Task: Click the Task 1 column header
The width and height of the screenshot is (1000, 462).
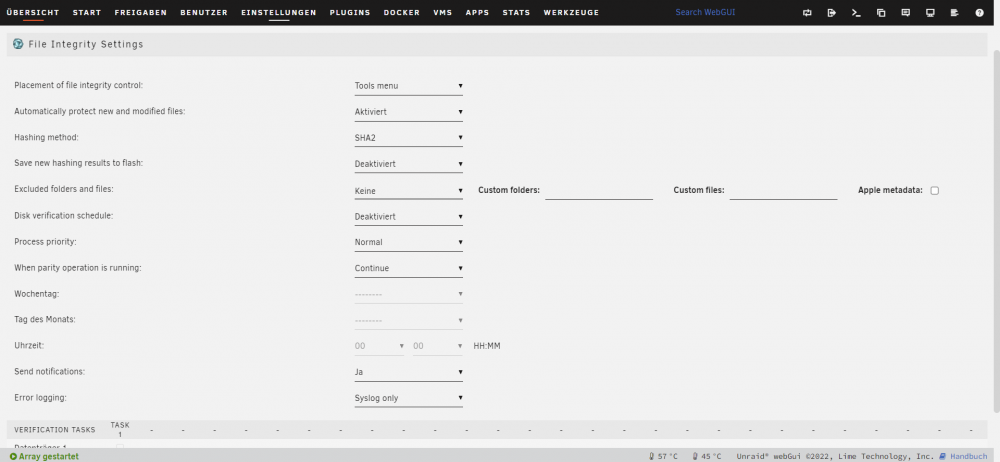Action: [120, 429]
